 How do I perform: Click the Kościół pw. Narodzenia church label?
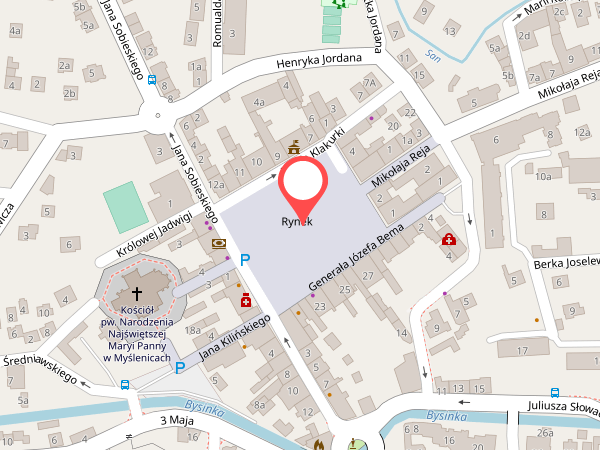click(137, 334)
